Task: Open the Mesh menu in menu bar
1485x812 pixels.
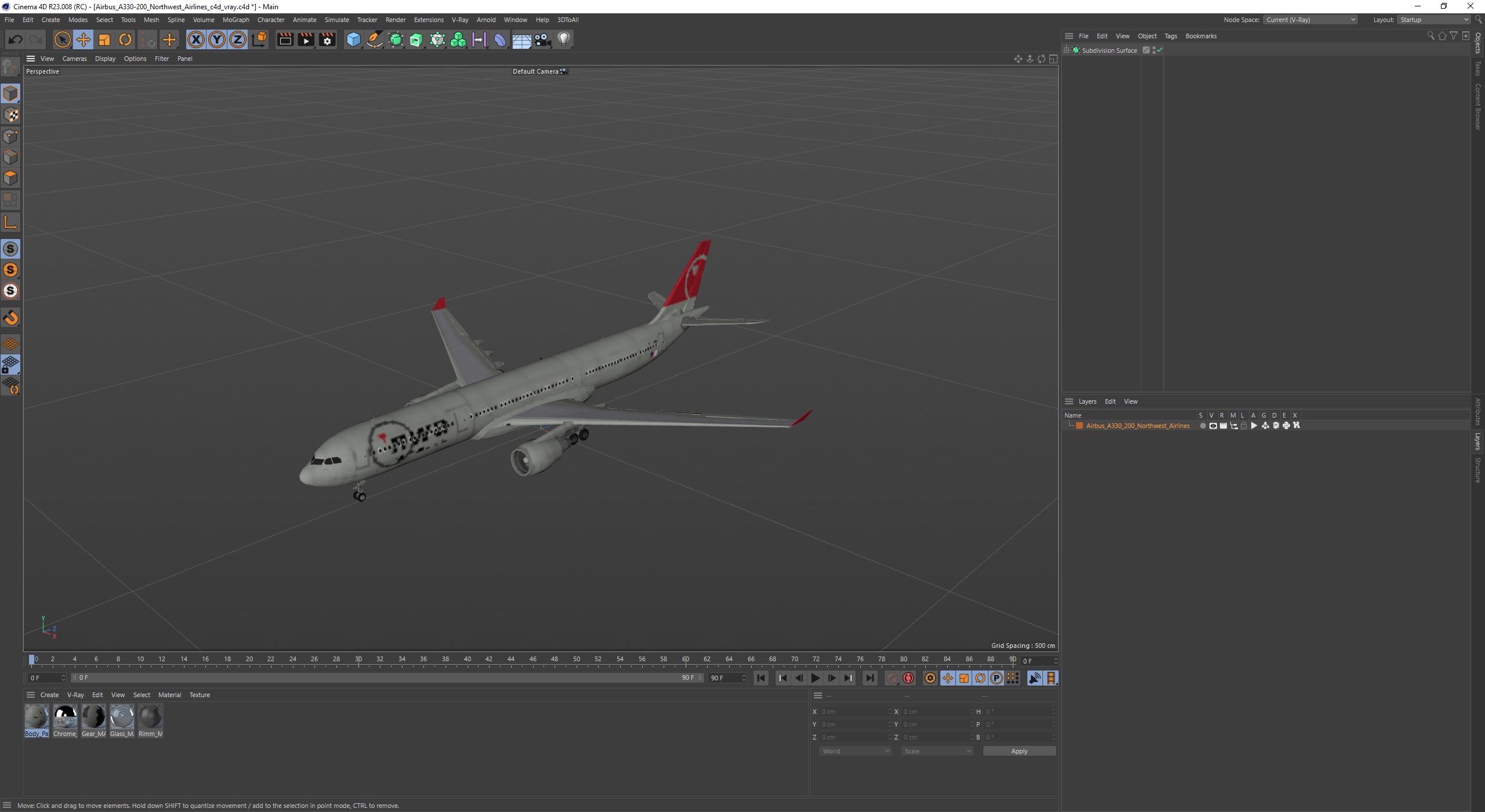Action: pyautogui.click(x=150, y=19)
